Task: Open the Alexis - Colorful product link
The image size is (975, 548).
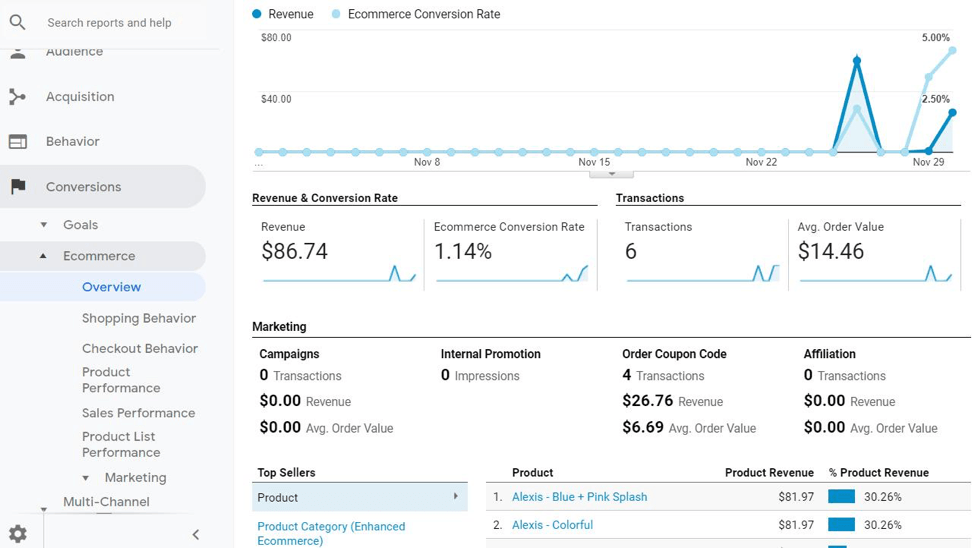Action: pos(552,525)
